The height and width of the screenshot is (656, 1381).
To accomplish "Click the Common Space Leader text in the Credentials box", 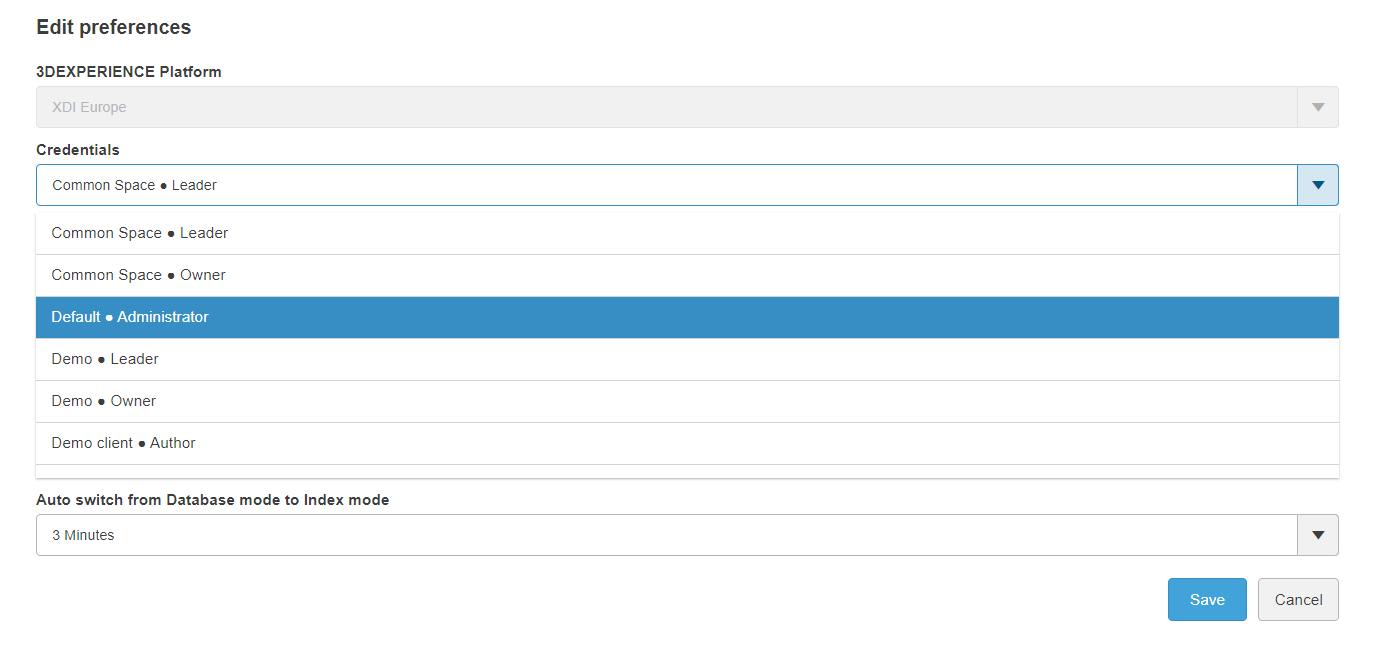I will click(x=134, y=185).
